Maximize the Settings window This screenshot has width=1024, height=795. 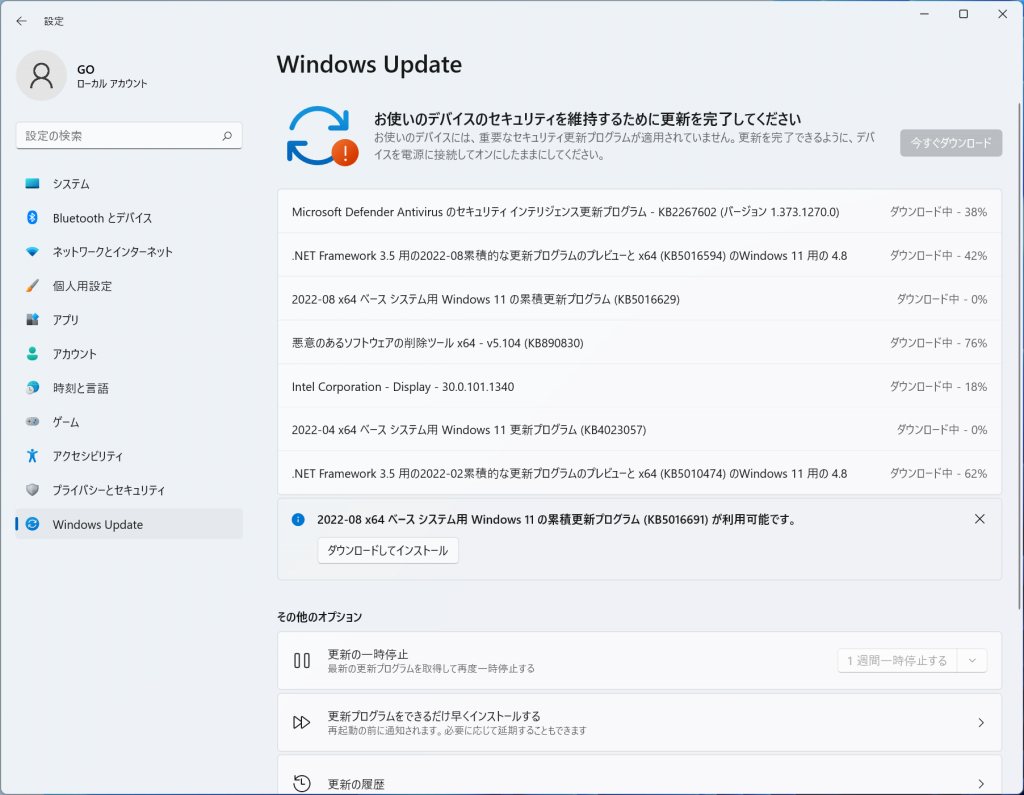963,14
